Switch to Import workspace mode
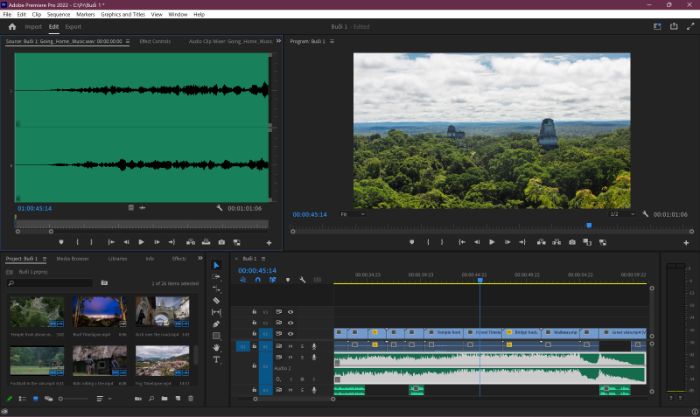Viewport: 700px width, 417px height. click(33, 27)
